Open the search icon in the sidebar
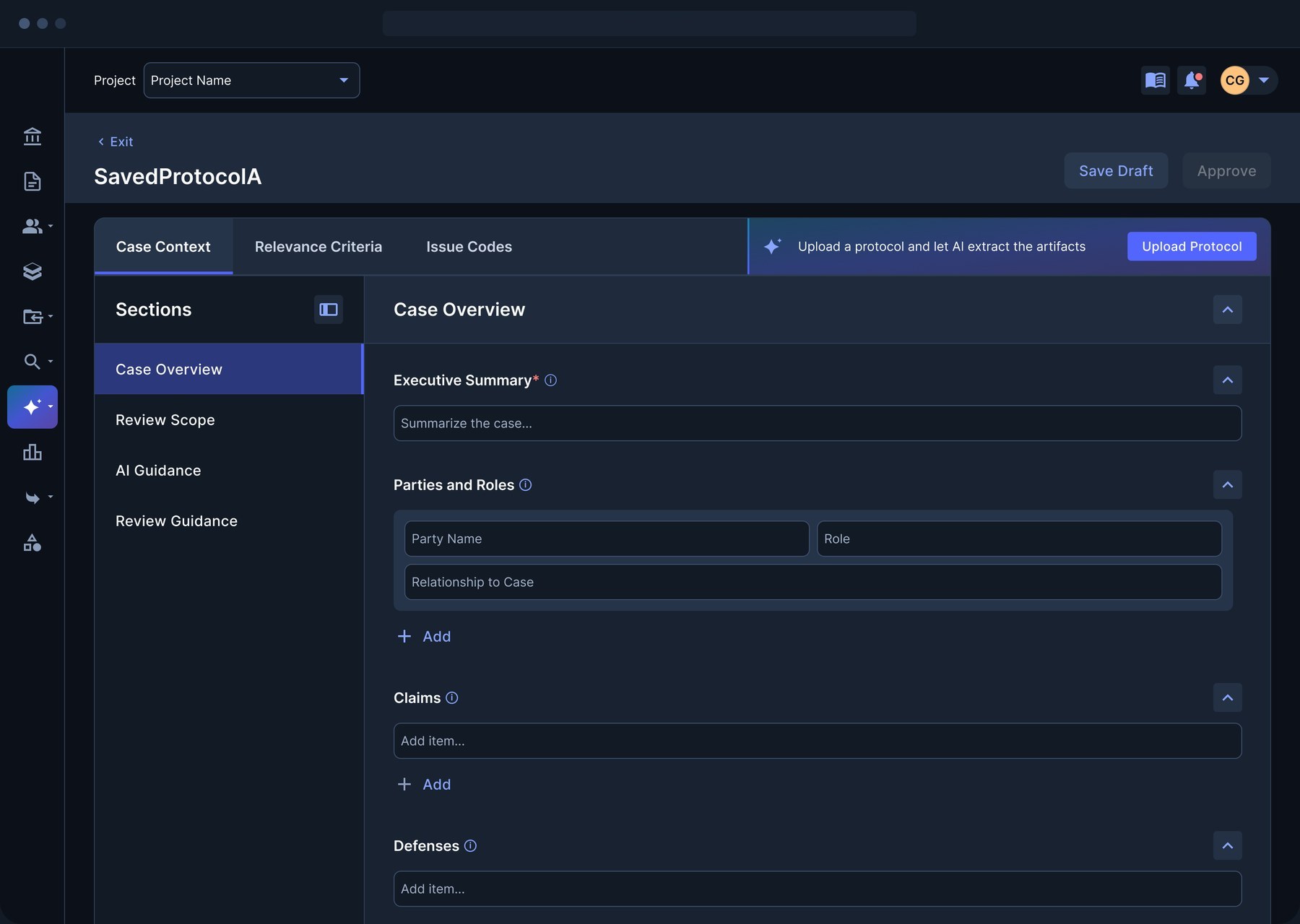Viewport: 1300px width, 924px height. coord(32,362)
